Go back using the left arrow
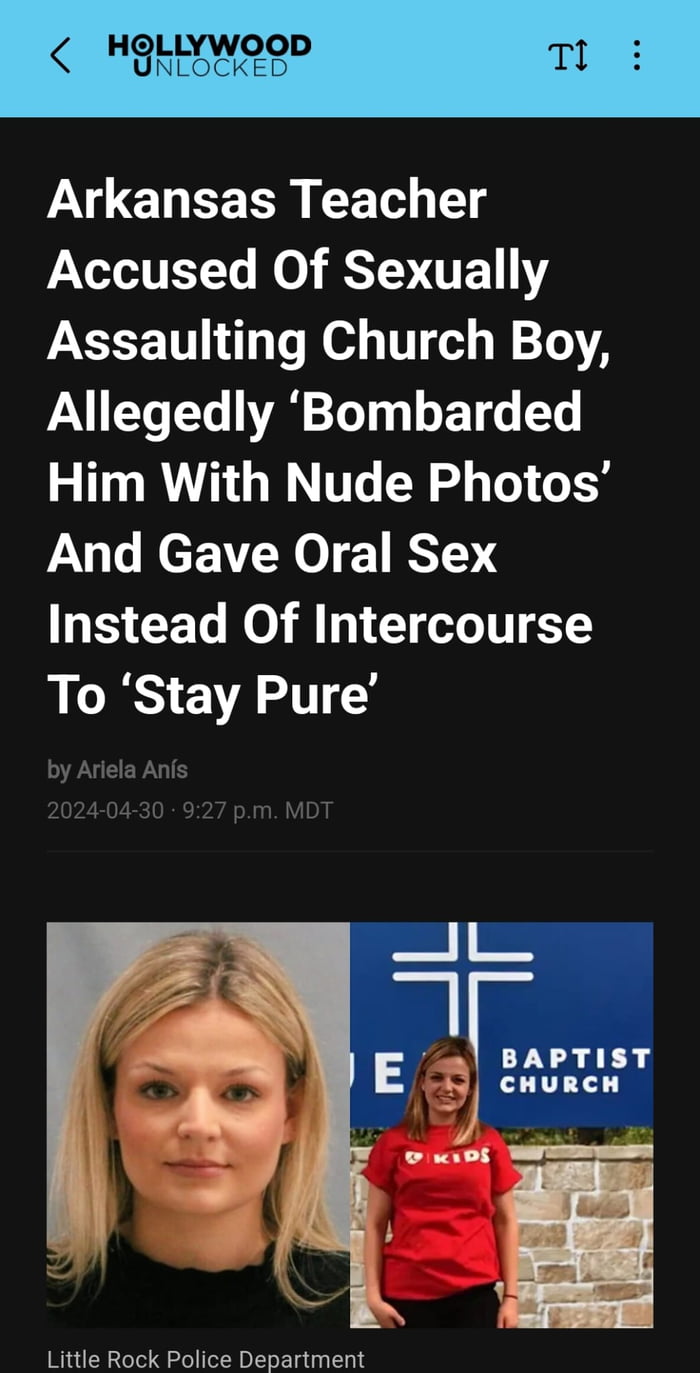The height and width of the screenshot is (1373, 700). point(60,56)
